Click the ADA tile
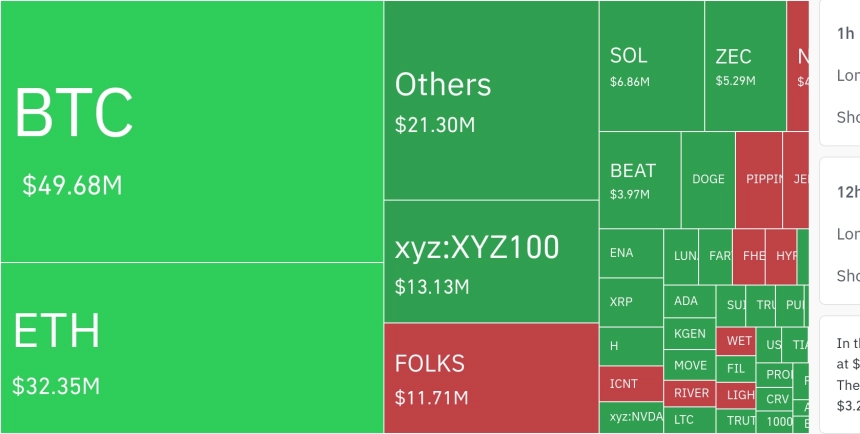The image size is (860, 434). point(689,301)
